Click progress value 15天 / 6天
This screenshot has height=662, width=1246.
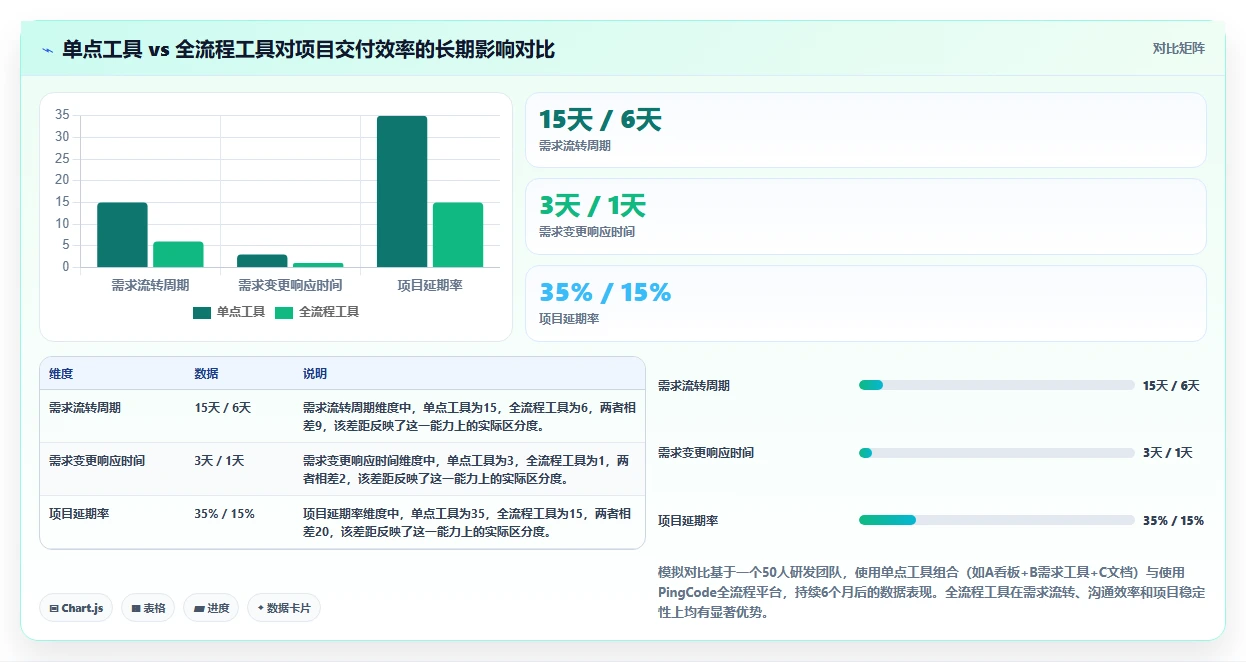1171,386
